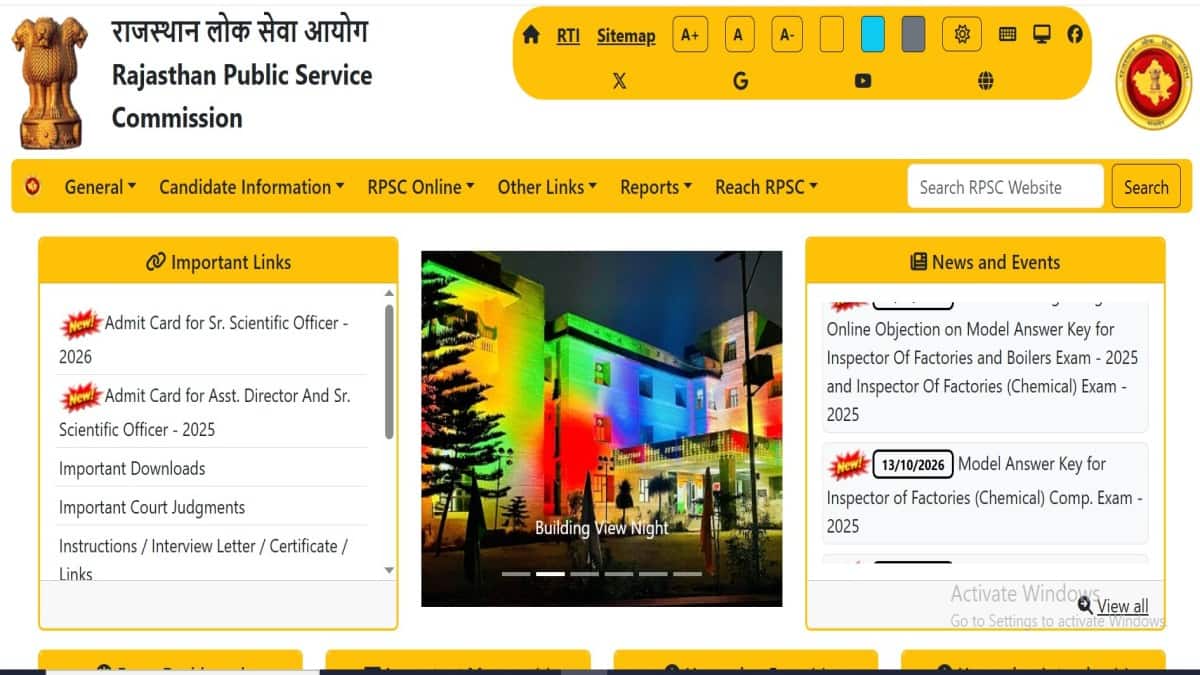Click the Important Links panel header
Screen dimensions: 1200x675
pyautogui.click(x=218, y=262)
